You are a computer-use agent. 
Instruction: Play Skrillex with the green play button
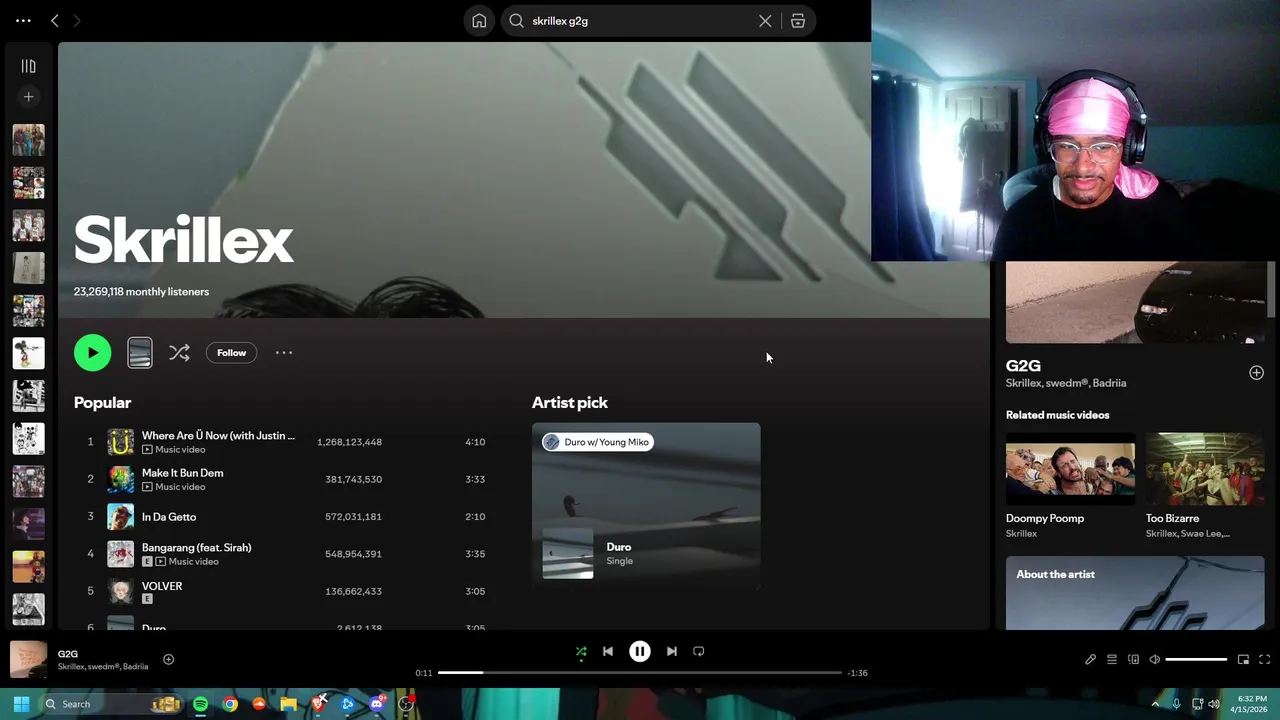point(93,352)
